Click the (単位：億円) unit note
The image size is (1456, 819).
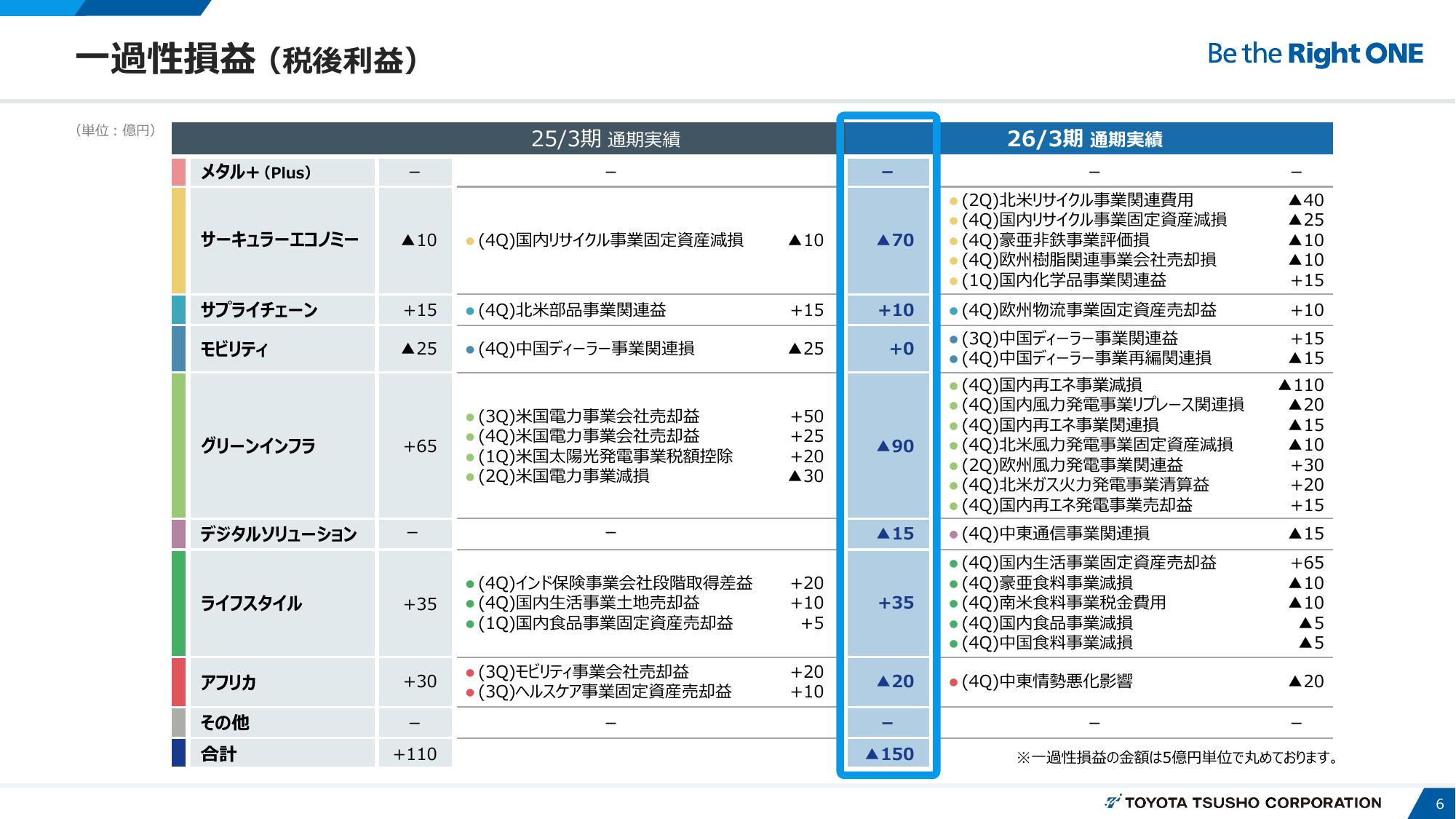tap(115, 130)
